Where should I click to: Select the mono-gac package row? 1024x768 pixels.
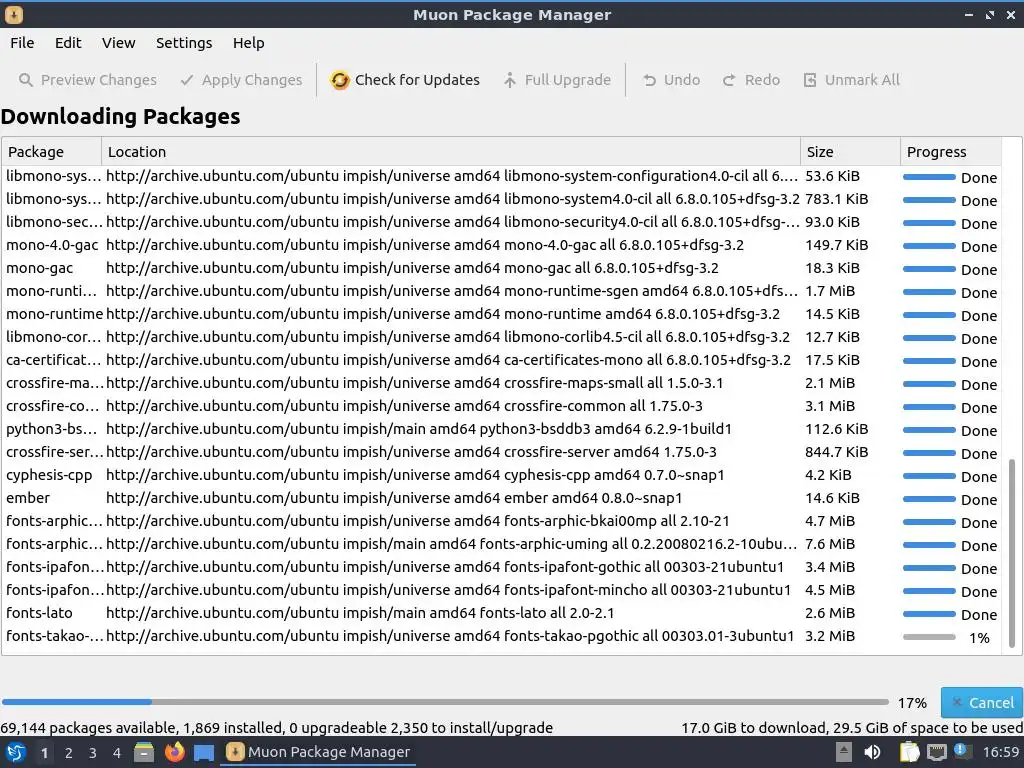click(x=501, y=268)
